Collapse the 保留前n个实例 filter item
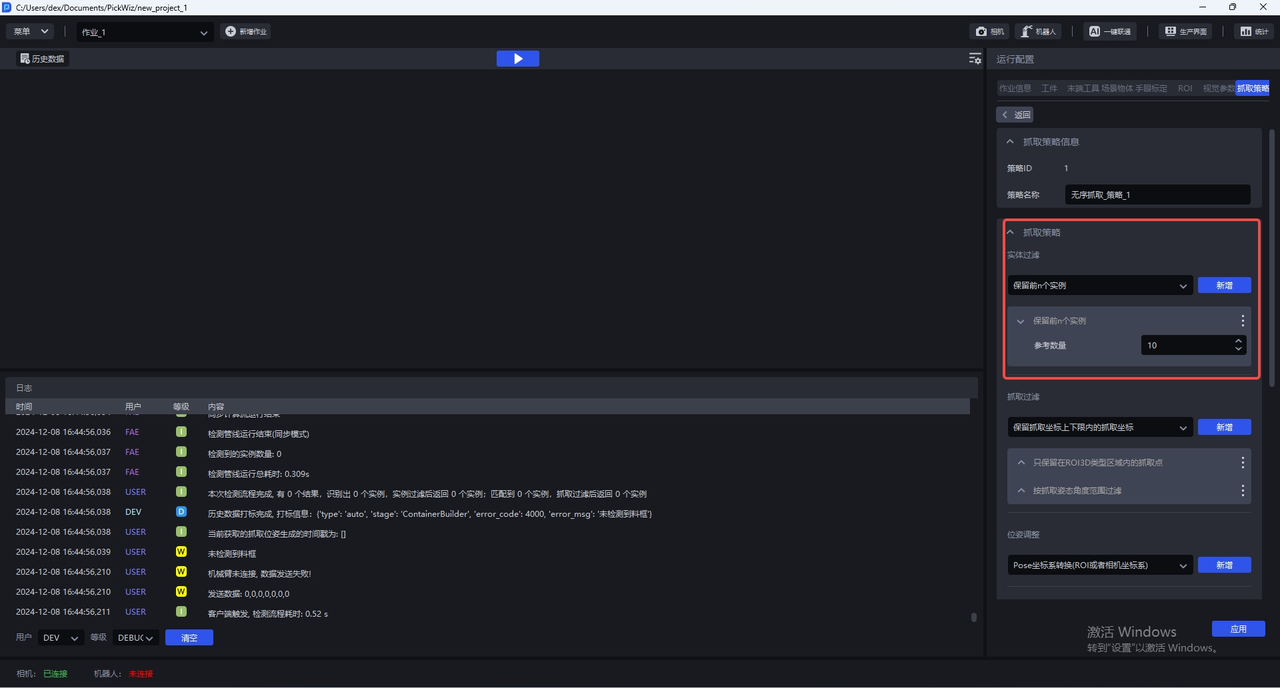The image size is (1280, 688). pos(1021,321)
